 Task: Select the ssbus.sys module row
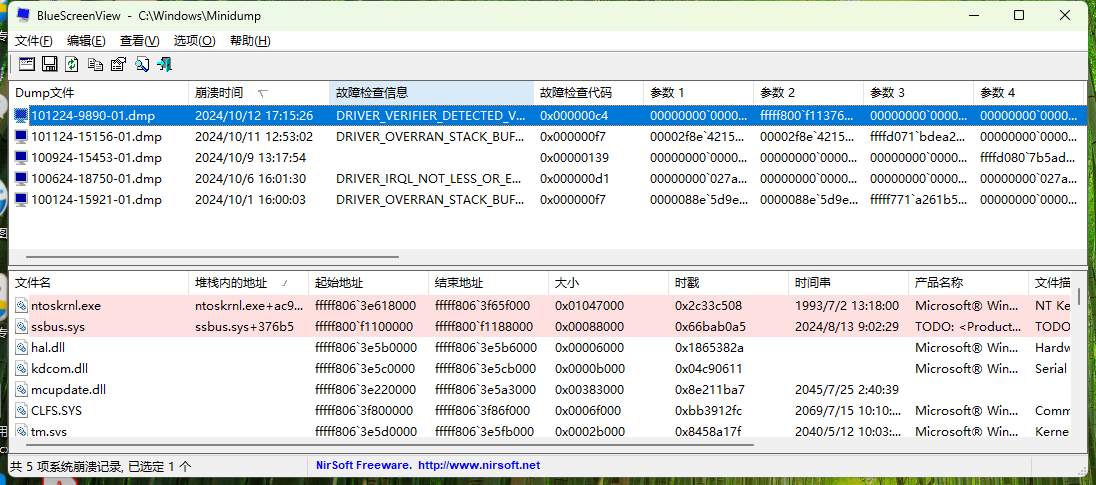pos(540,326)
